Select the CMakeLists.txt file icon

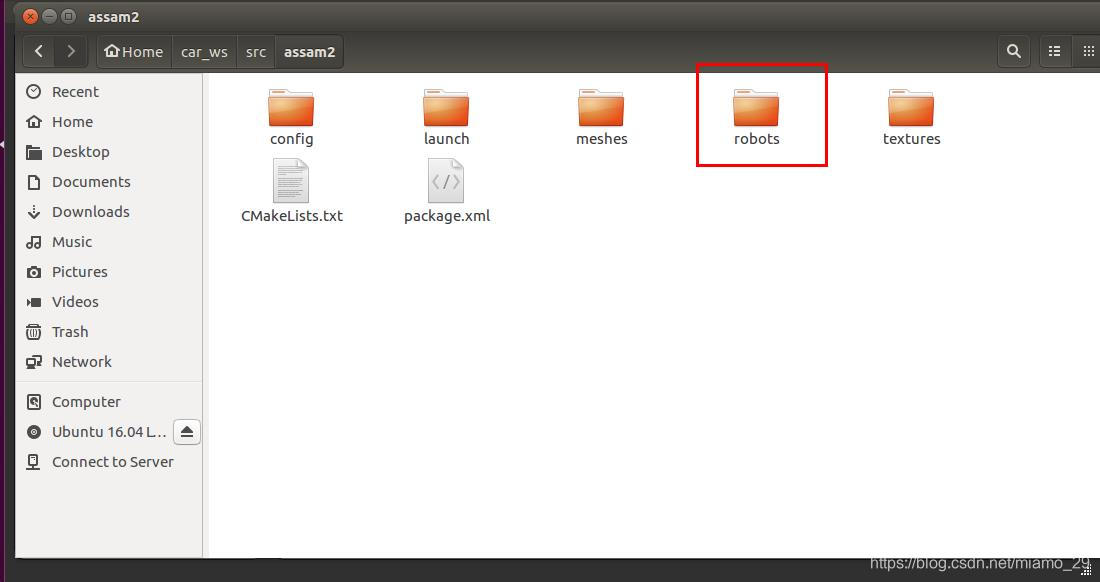291,181
